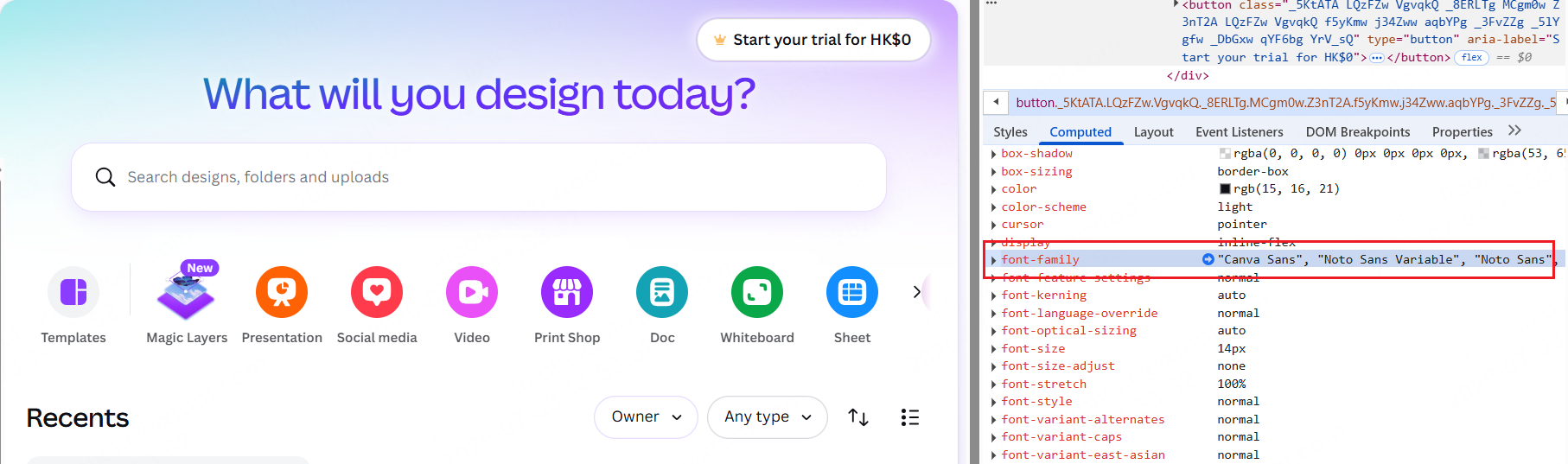Open the Templates icon
Screen dimensions: 1568x464
pyautogui.click(x=73, y=292)
